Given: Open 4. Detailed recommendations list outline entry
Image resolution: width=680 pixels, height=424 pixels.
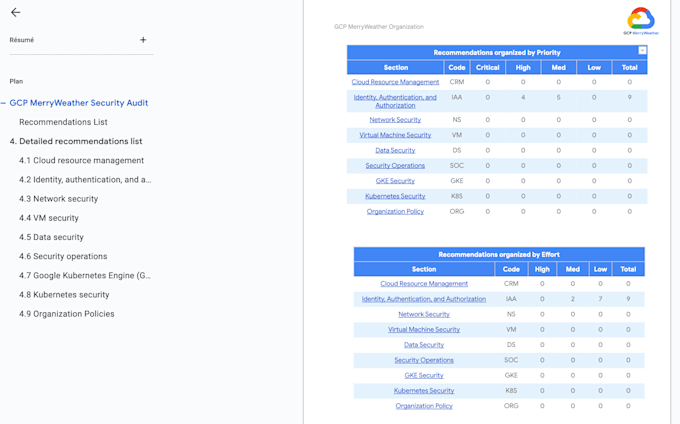Looking at the screenshot, I should click(x=76, y=141).
